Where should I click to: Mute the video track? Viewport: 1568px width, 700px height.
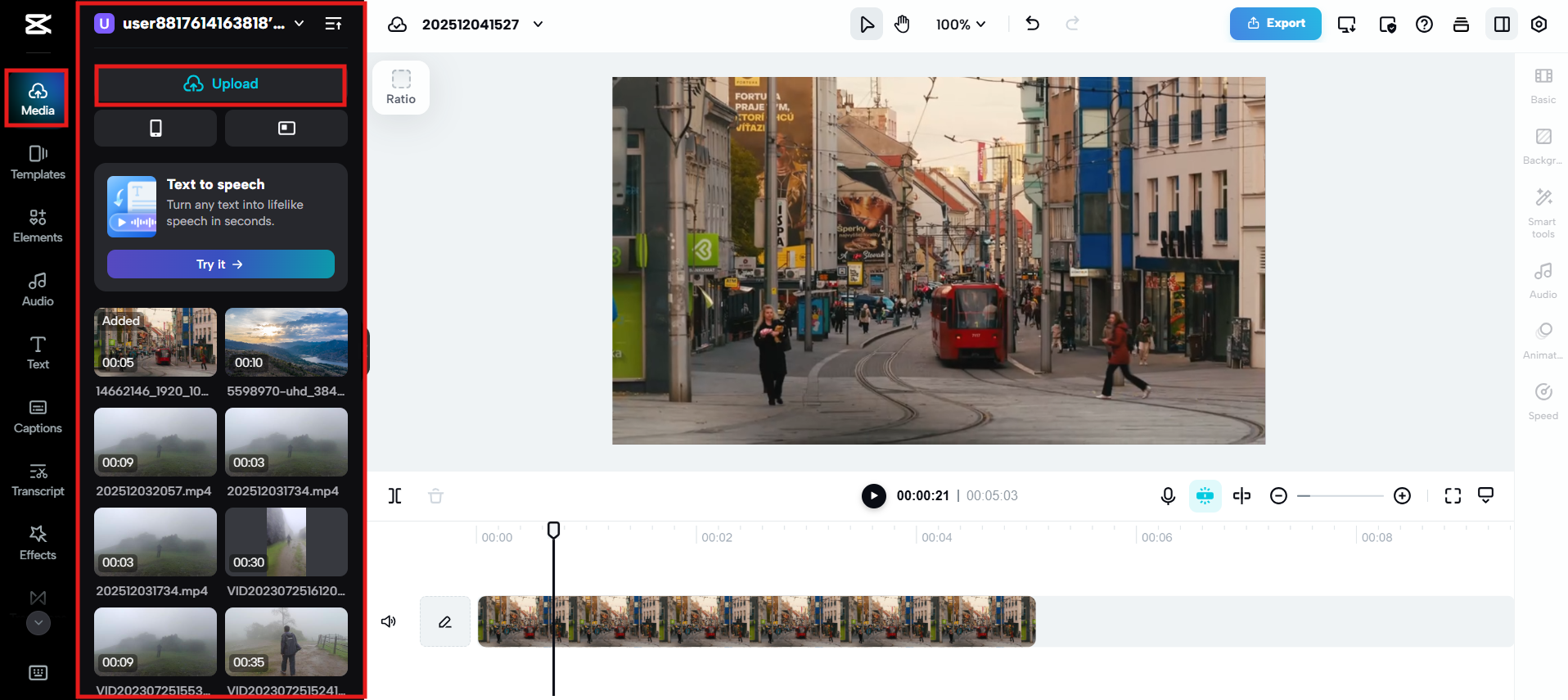[x=389, y=621]
